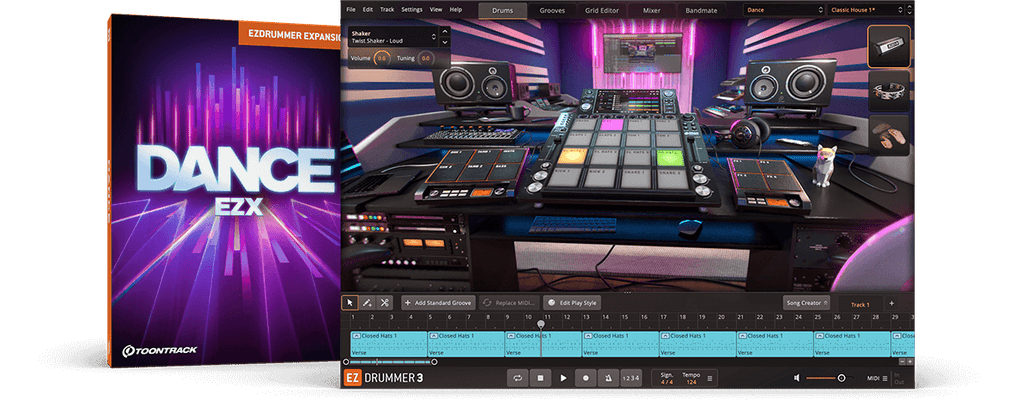Expand the Song Creator panel
The height and width of the screenshot is (416, 1024).
coord(807,303)
